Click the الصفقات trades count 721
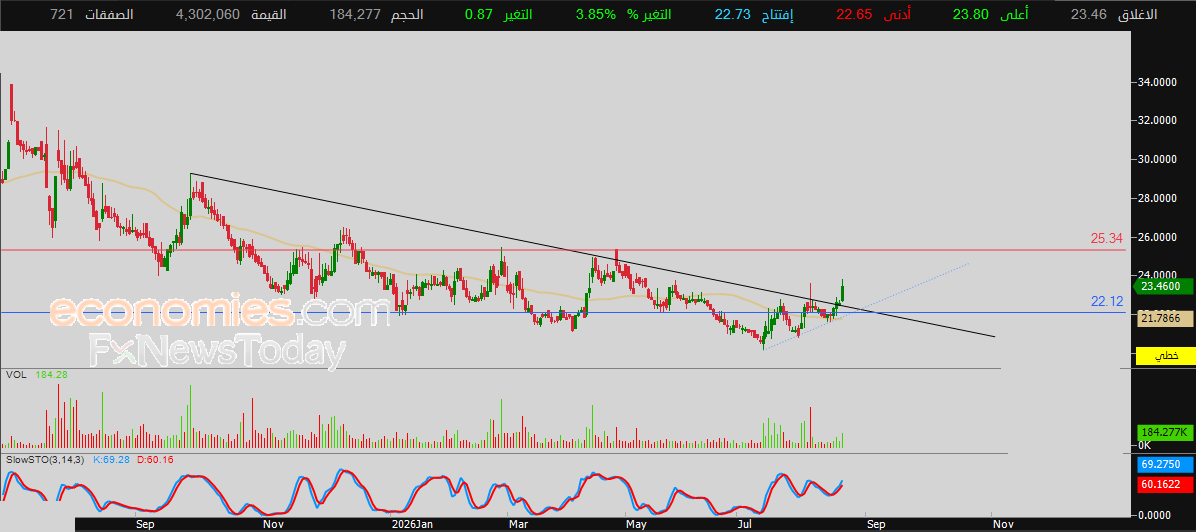 tap(62, 15)
